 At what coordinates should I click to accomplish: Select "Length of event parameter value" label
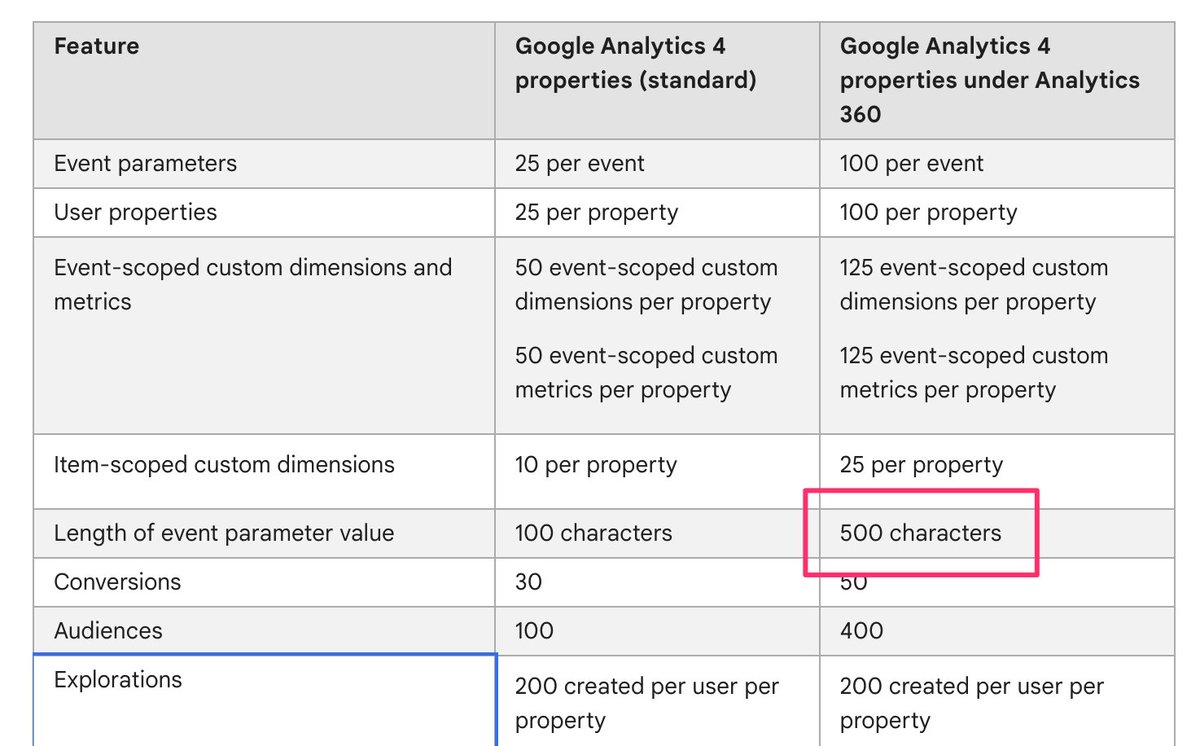click(x=224, y=533)
